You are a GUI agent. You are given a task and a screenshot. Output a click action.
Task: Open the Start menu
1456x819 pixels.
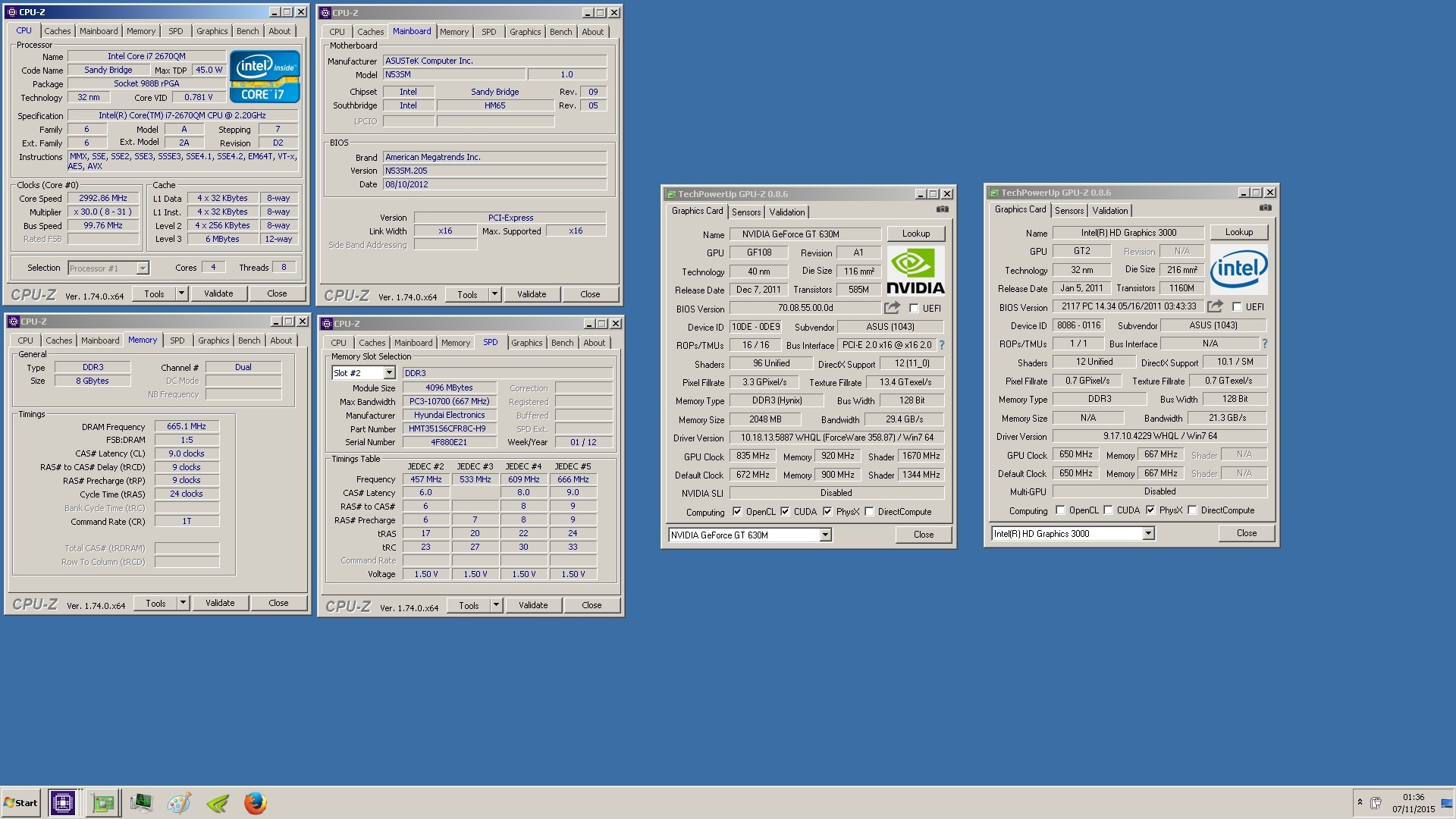click(20, 802)
